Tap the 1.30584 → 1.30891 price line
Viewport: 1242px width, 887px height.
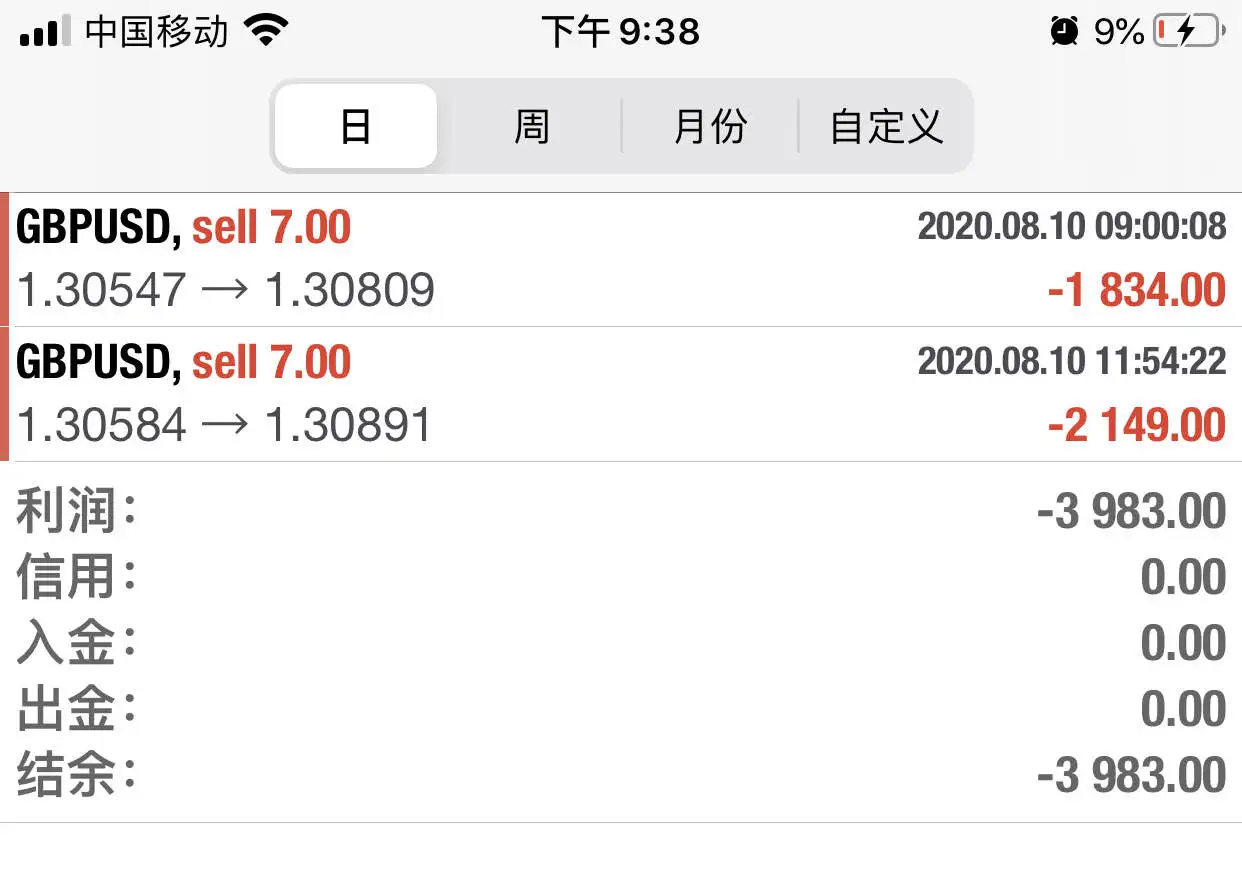click(x=225, y=425)
